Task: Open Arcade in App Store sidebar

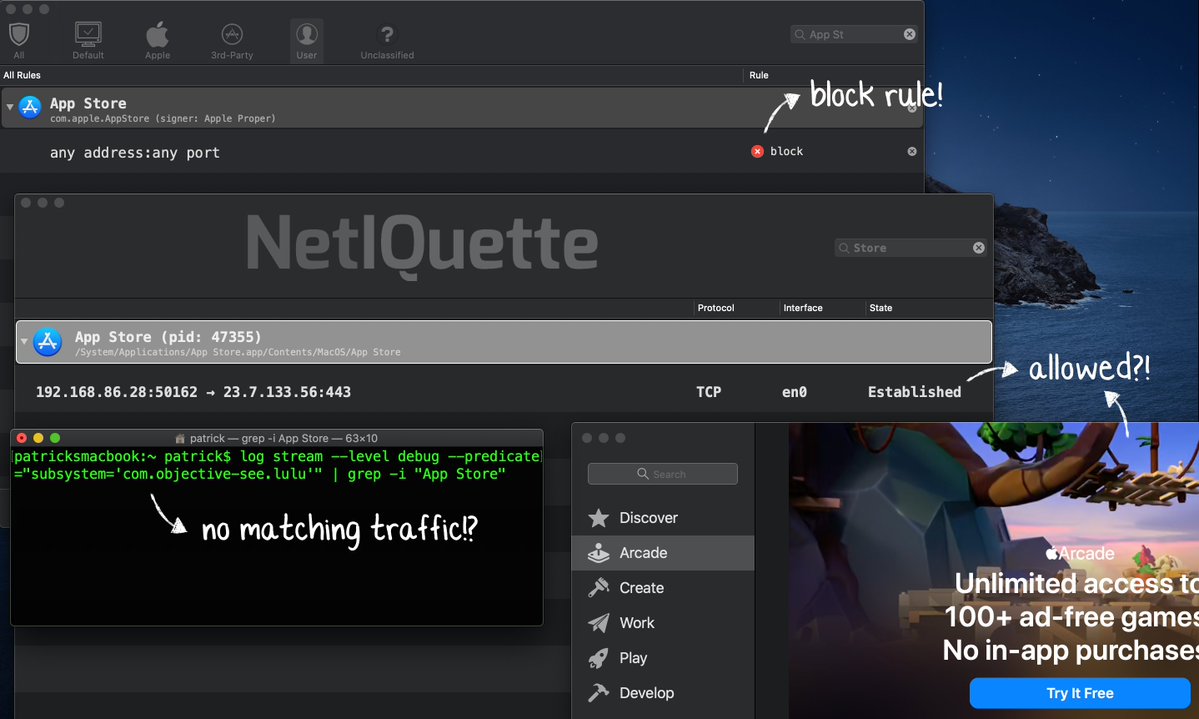Action: 662,553
